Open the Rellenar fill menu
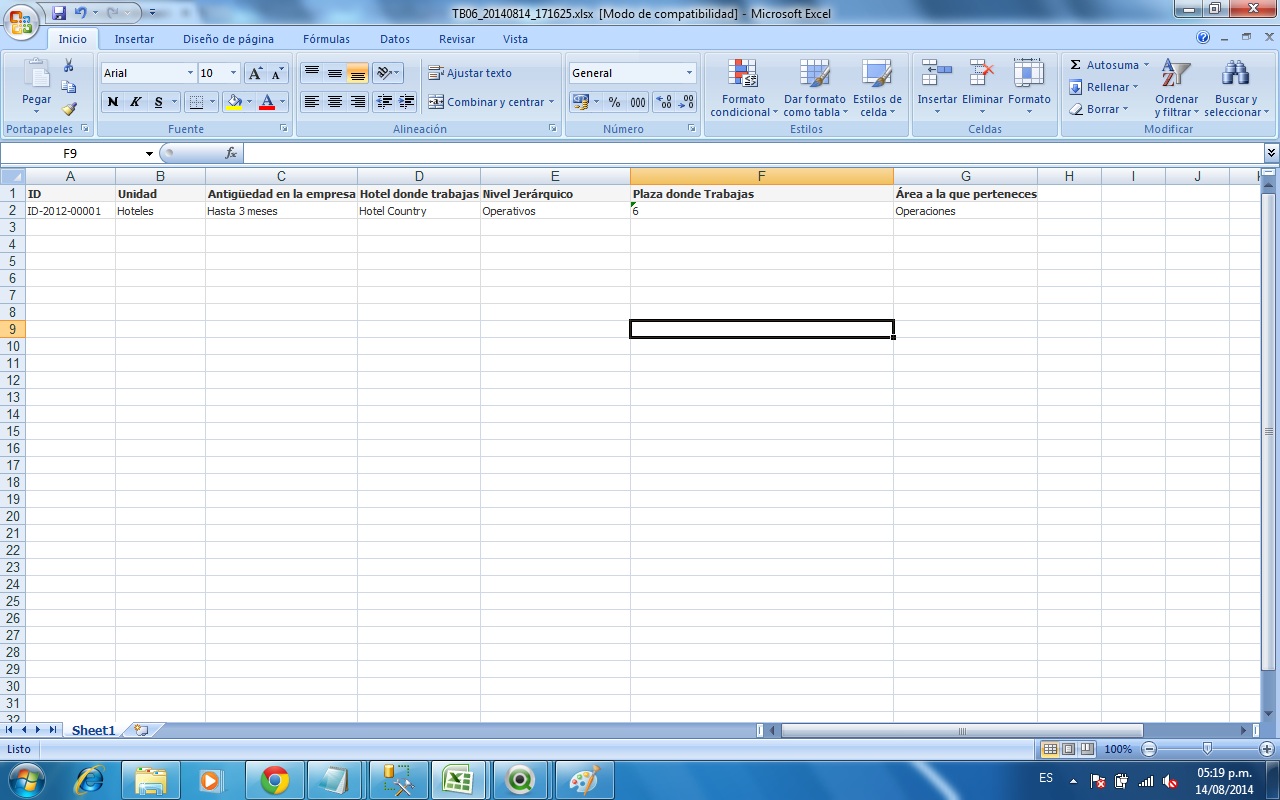This screenshot has width=1280, height=800. (1104, 87)
